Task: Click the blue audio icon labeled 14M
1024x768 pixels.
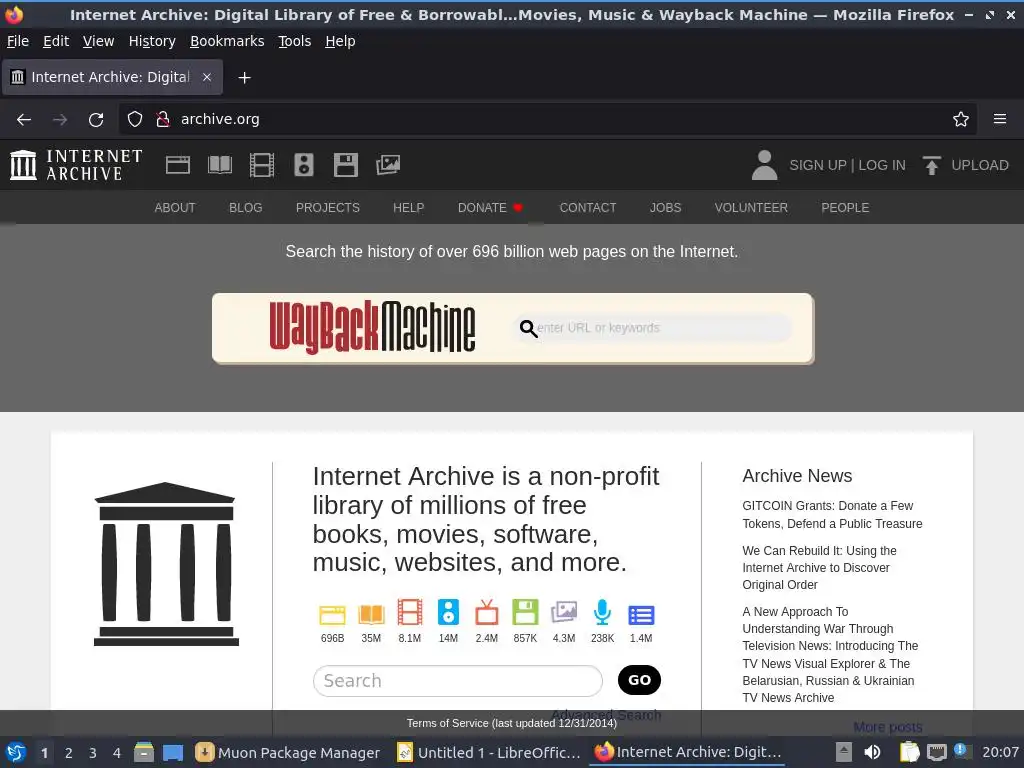Action: [x=448, y=613]
